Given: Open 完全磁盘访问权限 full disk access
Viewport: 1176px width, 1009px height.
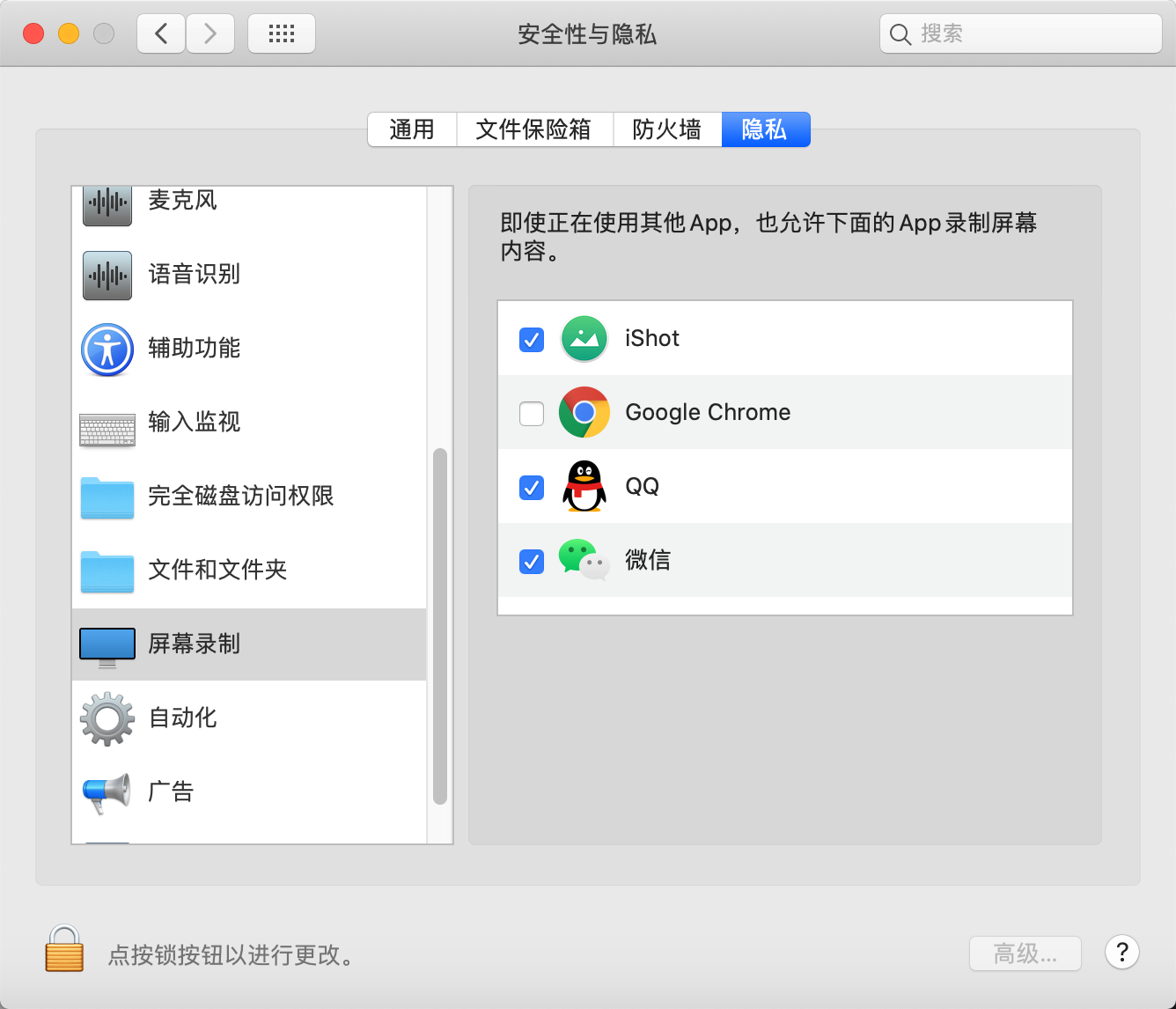Looking at the screenshot, I should (x=107, y=497).
